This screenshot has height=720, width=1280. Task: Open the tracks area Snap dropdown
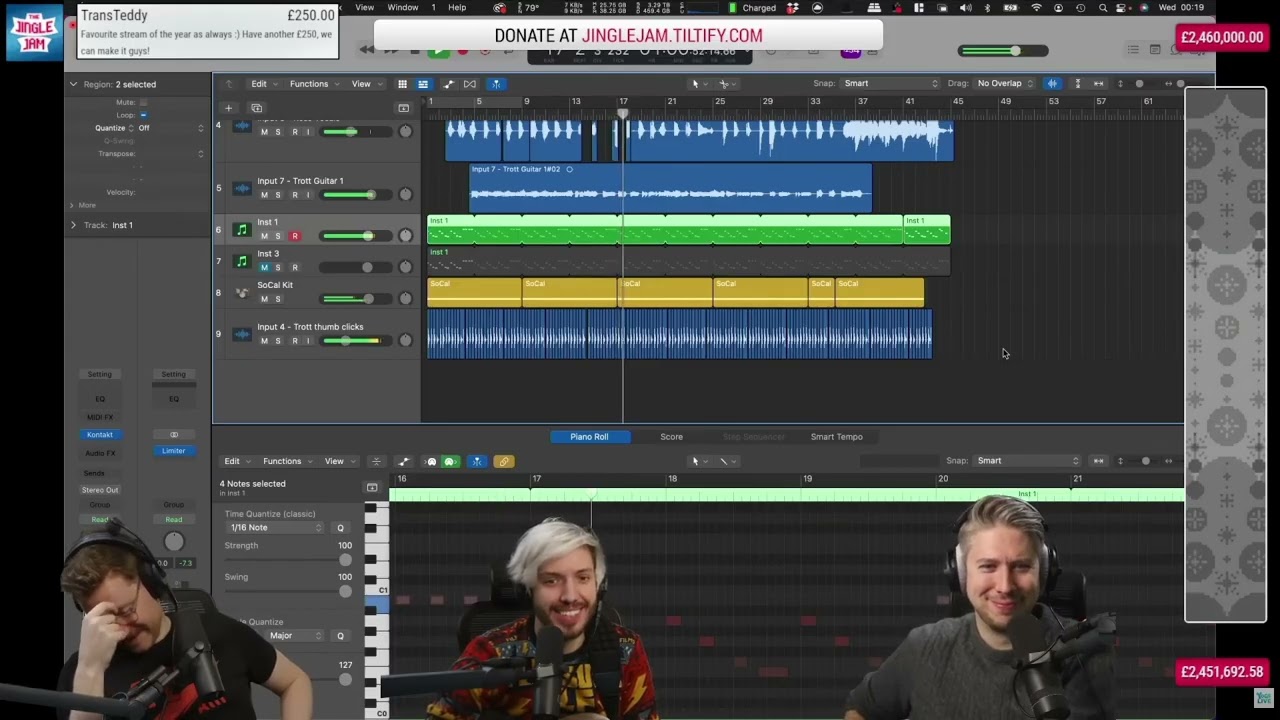[890, 84]
